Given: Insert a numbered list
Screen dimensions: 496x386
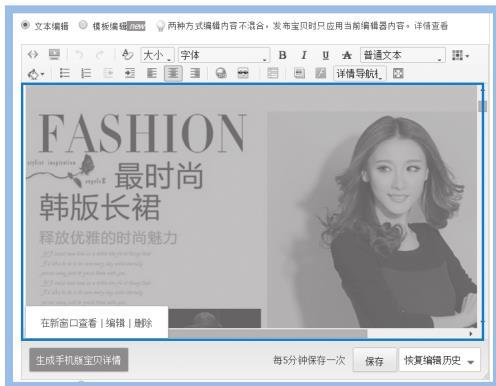Looking at the screenshot, I should click(86, 73).
